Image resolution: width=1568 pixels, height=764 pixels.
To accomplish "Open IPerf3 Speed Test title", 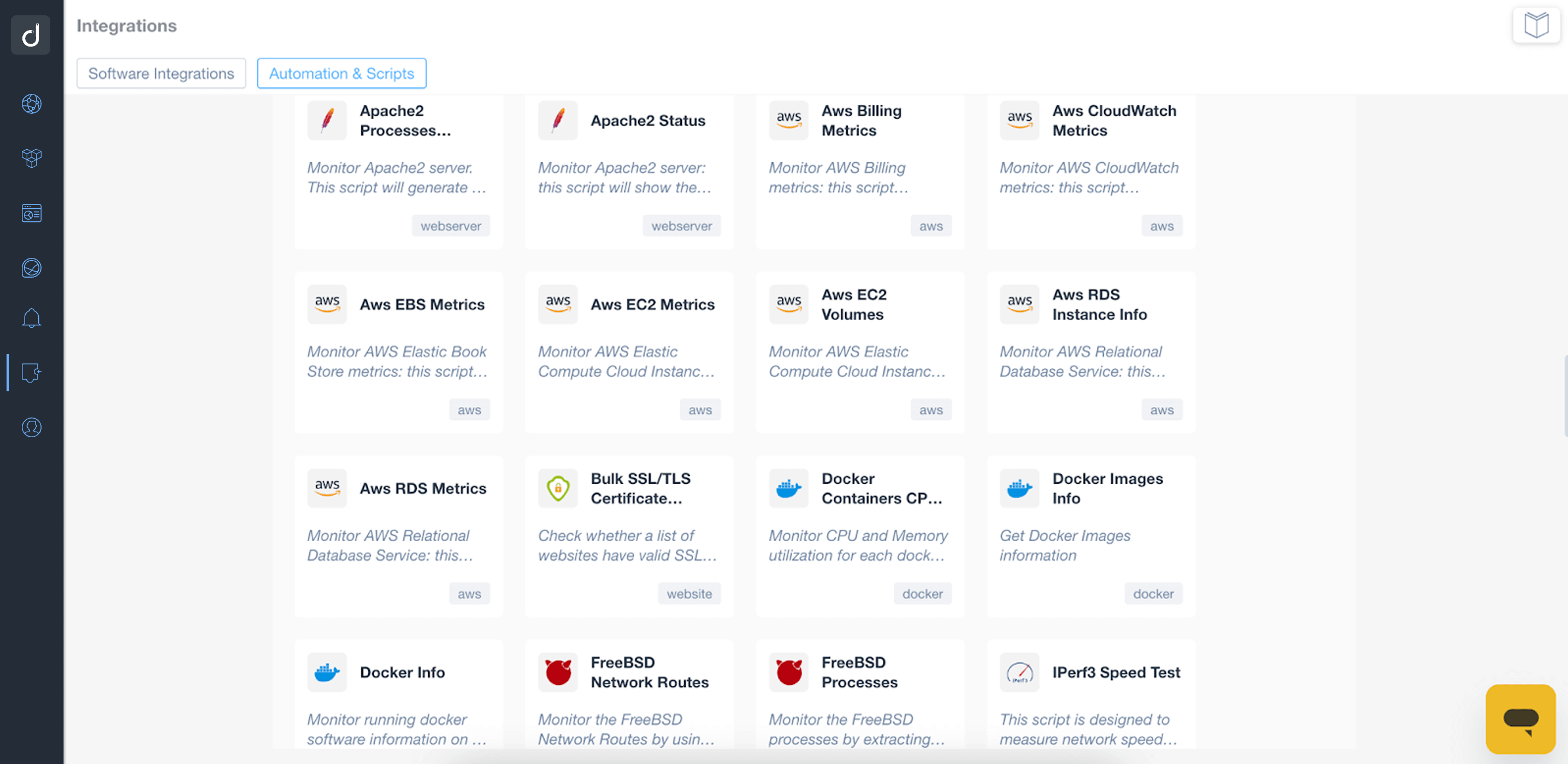I will (1116, 672).
